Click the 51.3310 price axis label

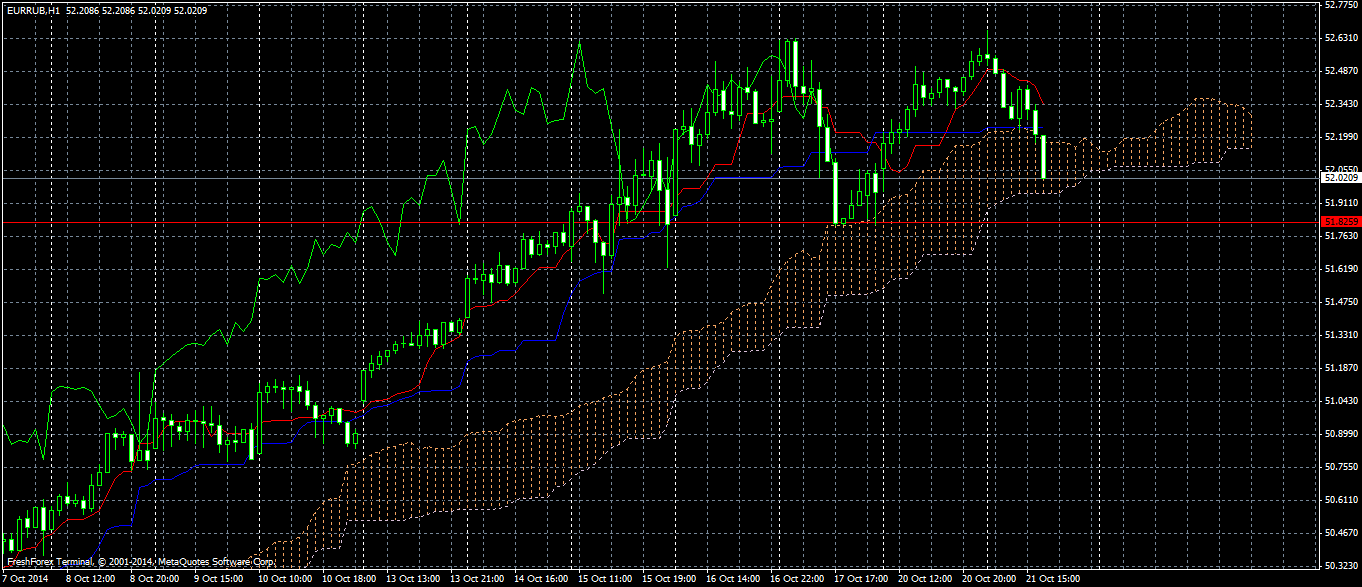pos(1340,335)
